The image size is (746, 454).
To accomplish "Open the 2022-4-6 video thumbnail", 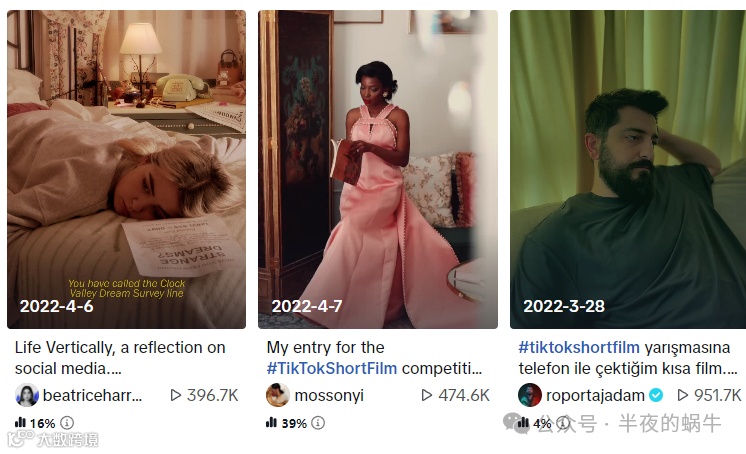I will [127, 169].
